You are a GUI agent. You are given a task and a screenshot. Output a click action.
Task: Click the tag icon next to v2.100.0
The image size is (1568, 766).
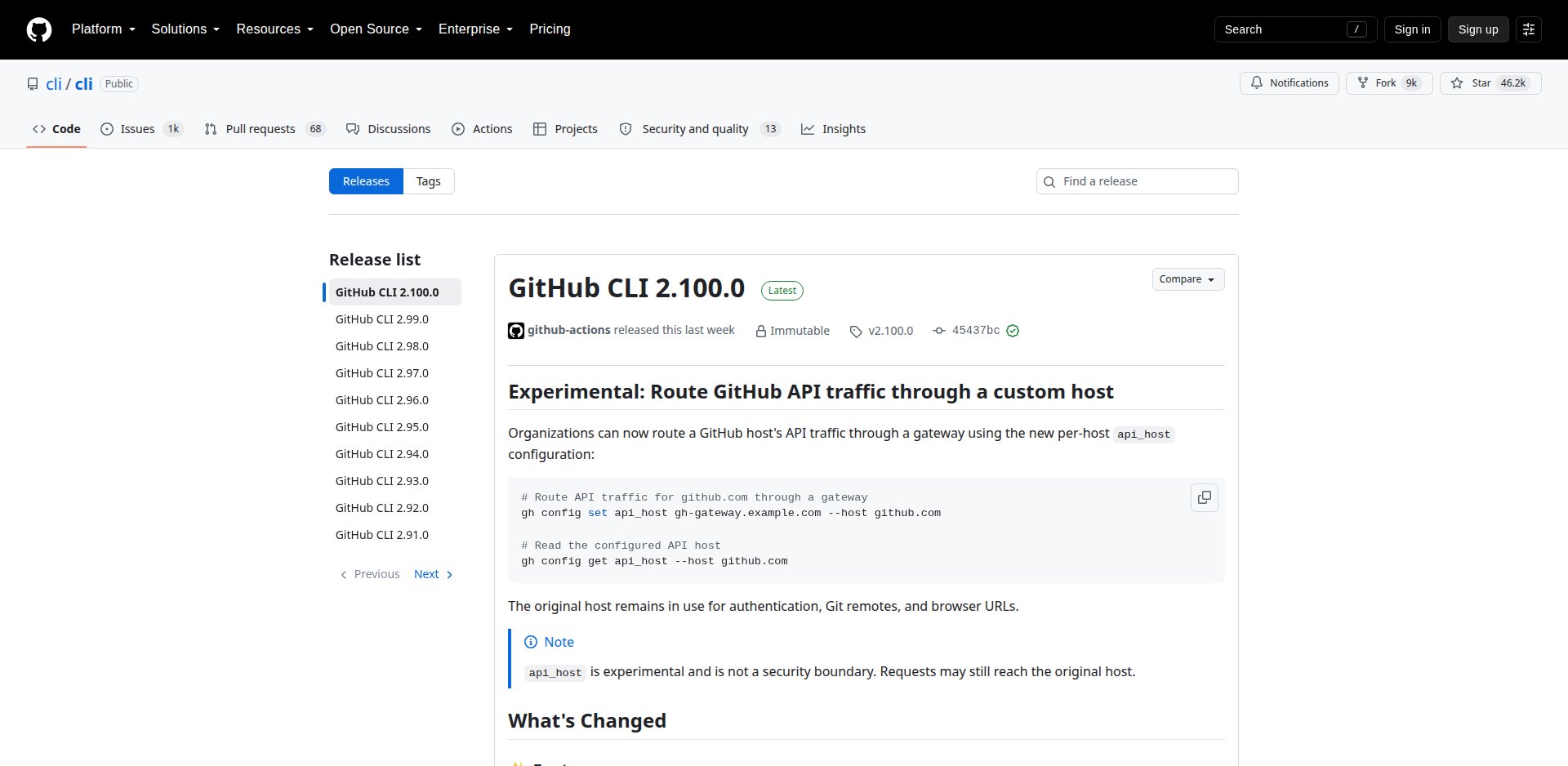[856, 331]
